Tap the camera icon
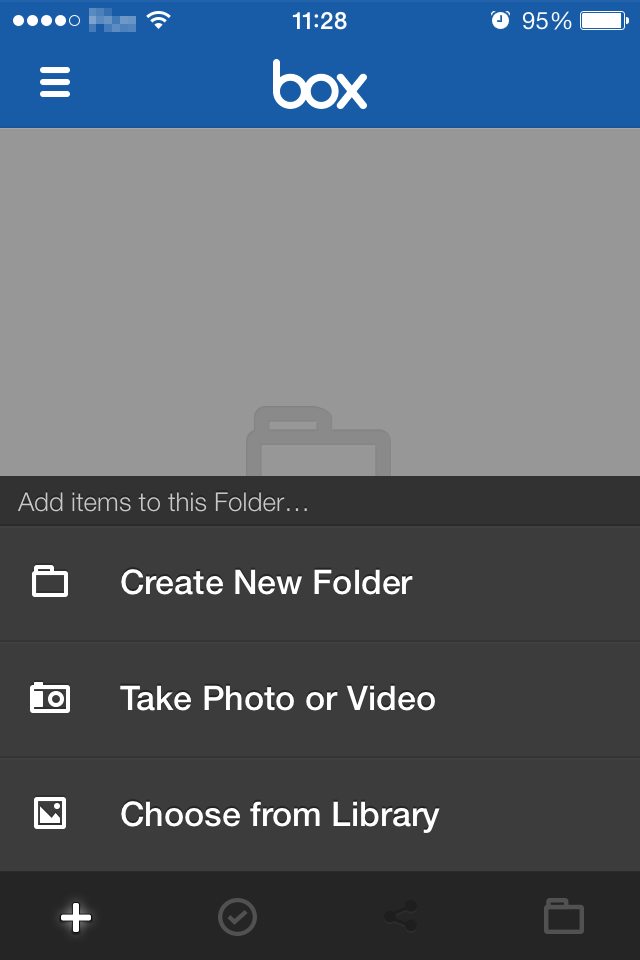The image size is (640, 960). [50, 697]
